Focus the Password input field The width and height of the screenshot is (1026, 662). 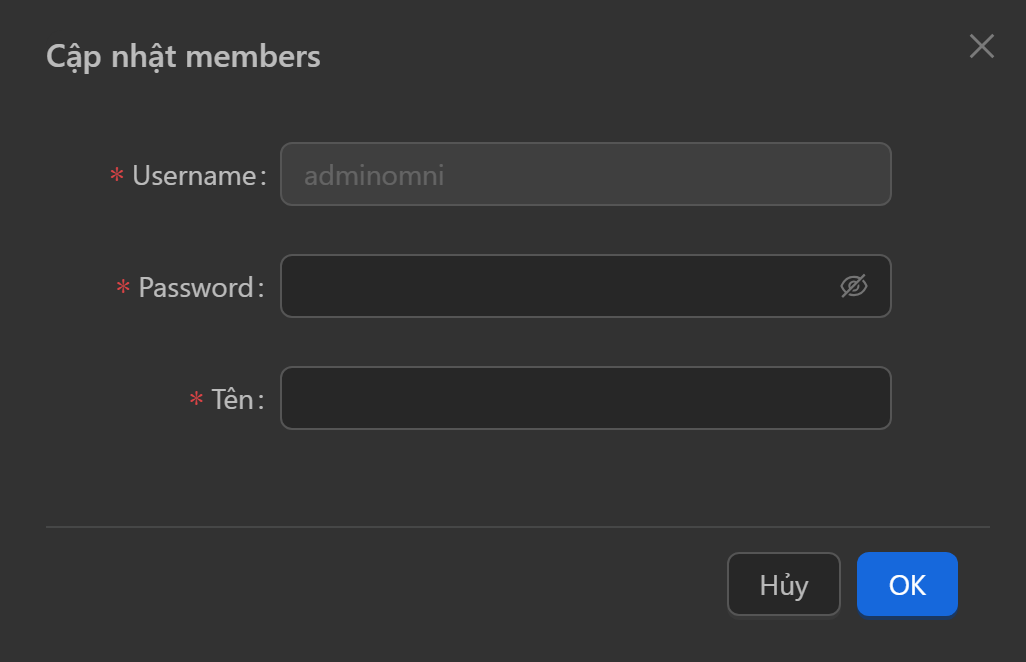[x=560, y=287]
